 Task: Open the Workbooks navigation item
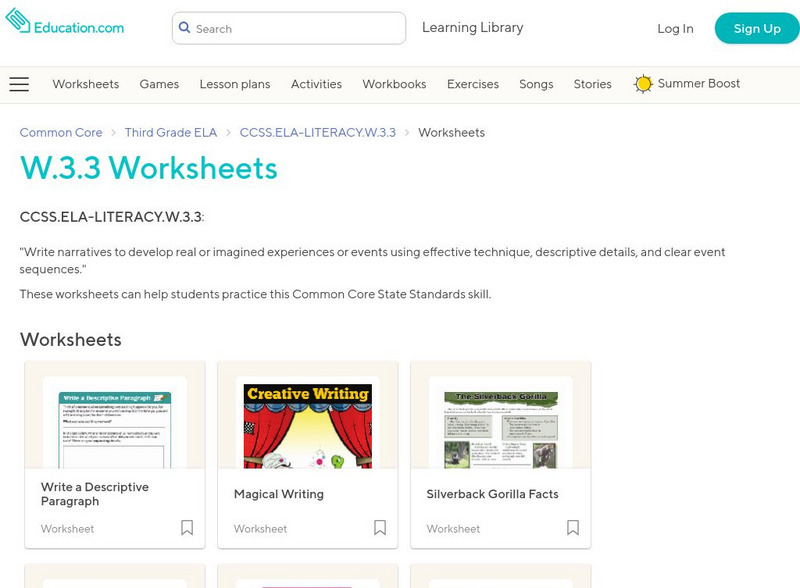point(394,84)
